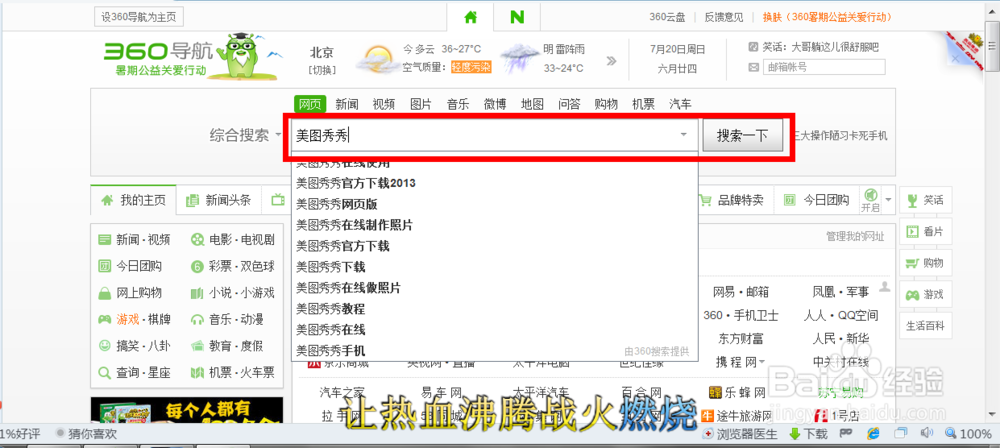The width and height of the screenshot is (1000, 448).
Task: Click the 邮箱帐号 input field
Action: point(824,67)
